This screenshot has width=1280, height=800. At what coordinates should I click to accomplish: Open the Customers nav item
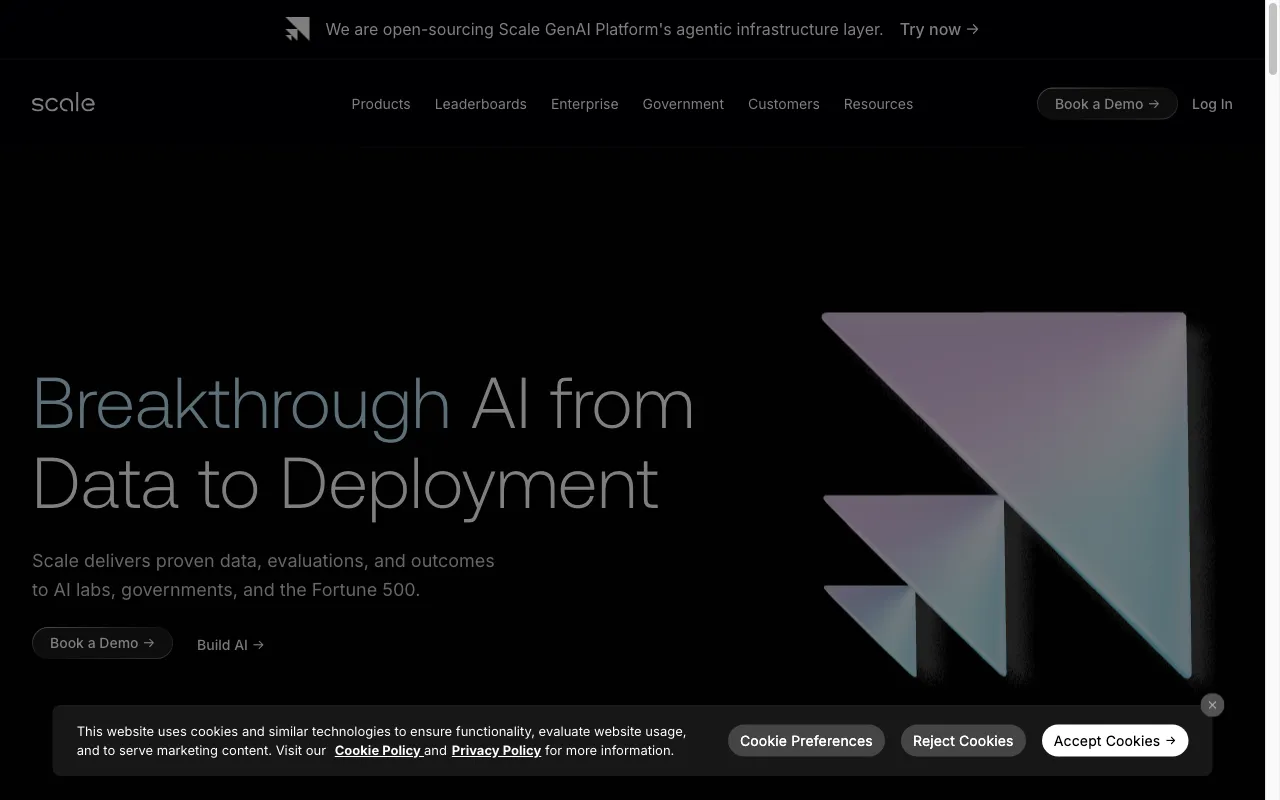pyautogui.click(x=784, y=104)
